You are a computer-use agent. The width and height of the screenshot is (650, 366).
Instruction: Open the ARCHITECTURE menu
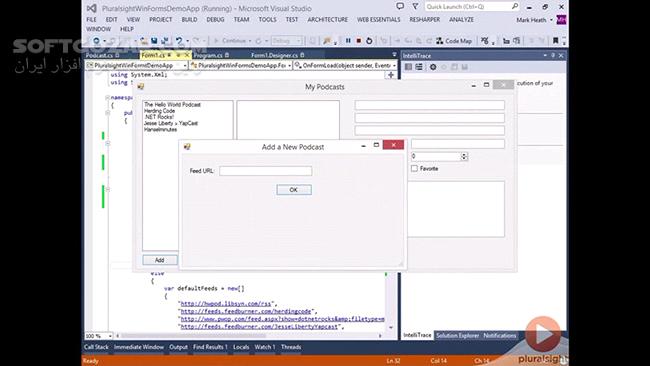click(x=327, y=19)
